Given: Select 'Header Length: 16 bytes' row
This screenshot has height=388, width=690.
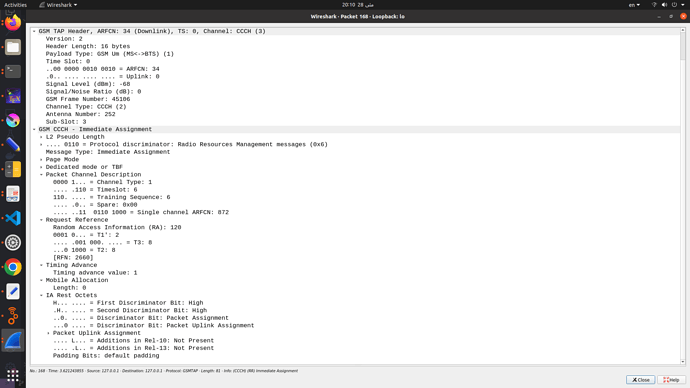Looking at the screenshot, I should pyautogui.click(x=355, y=46).
